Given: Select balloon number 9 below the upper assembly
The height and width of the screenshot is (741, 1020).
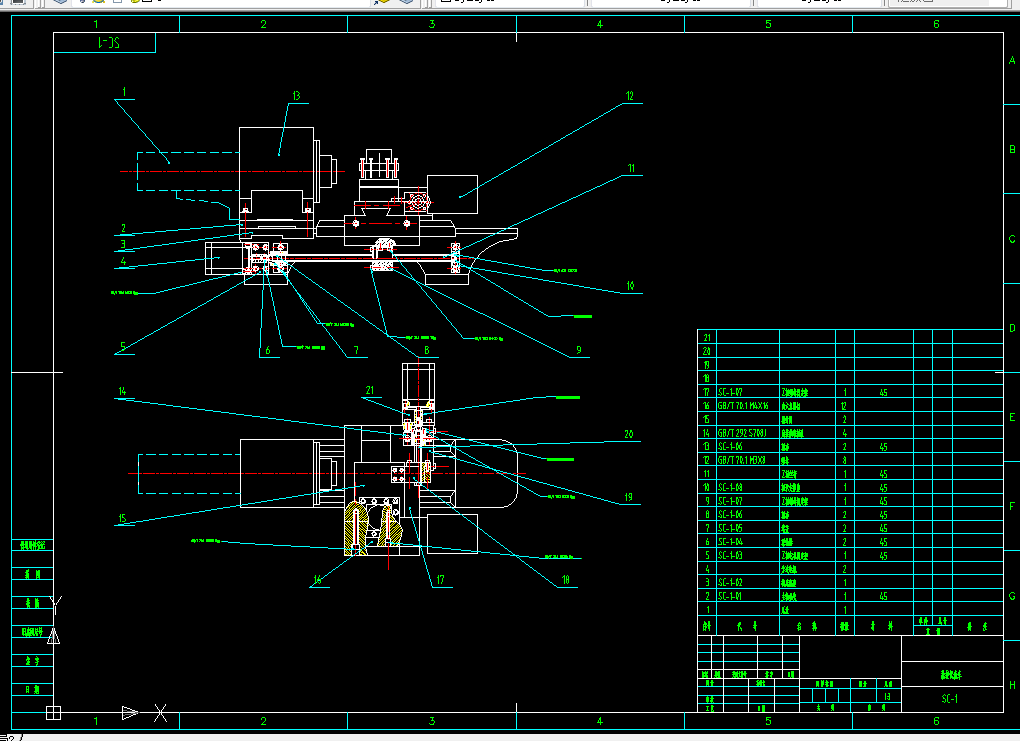Looking at the screenshot, I should point(578,350).
